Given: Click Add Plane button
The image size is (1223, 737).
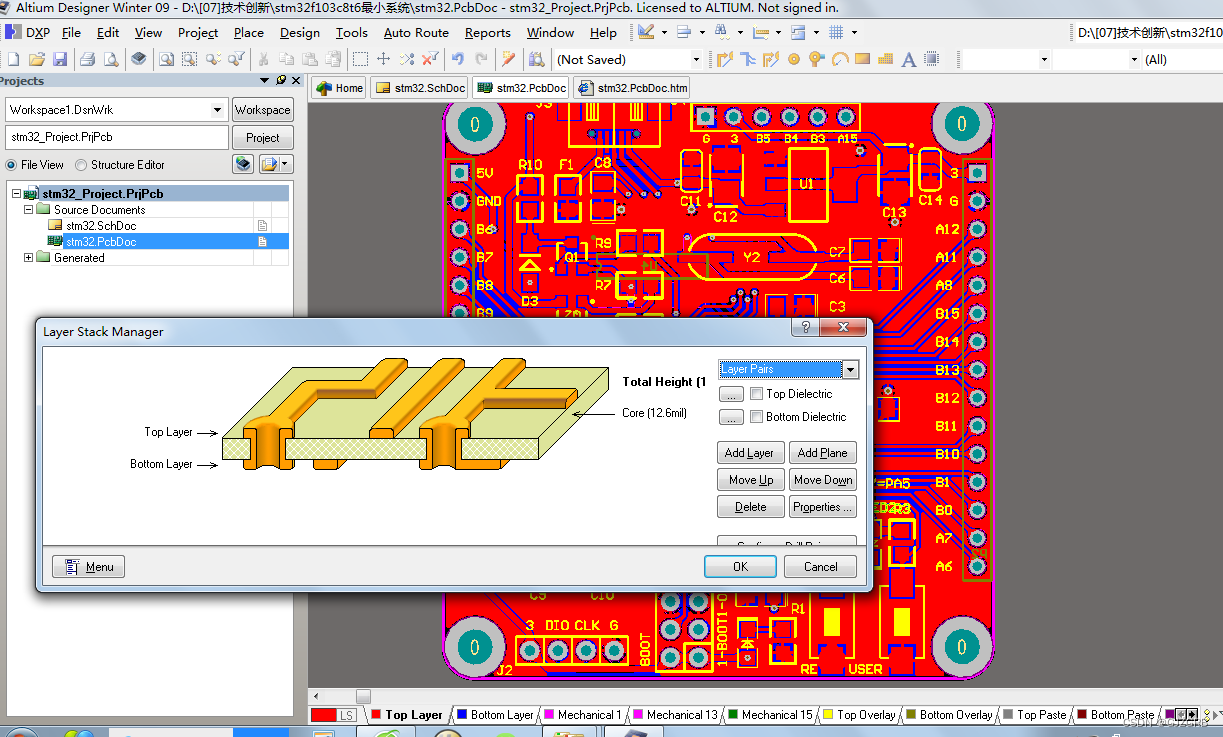Looking at the screenshot, I should pos(823,453).
